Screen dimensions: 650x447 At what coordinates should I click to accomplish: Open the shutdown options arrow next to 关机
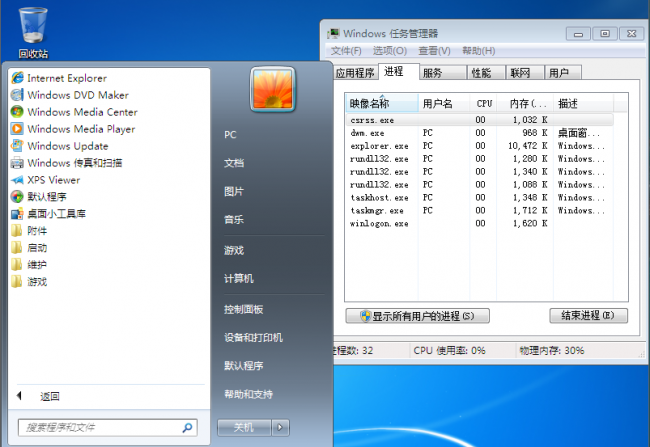click(x=281, y=428)
